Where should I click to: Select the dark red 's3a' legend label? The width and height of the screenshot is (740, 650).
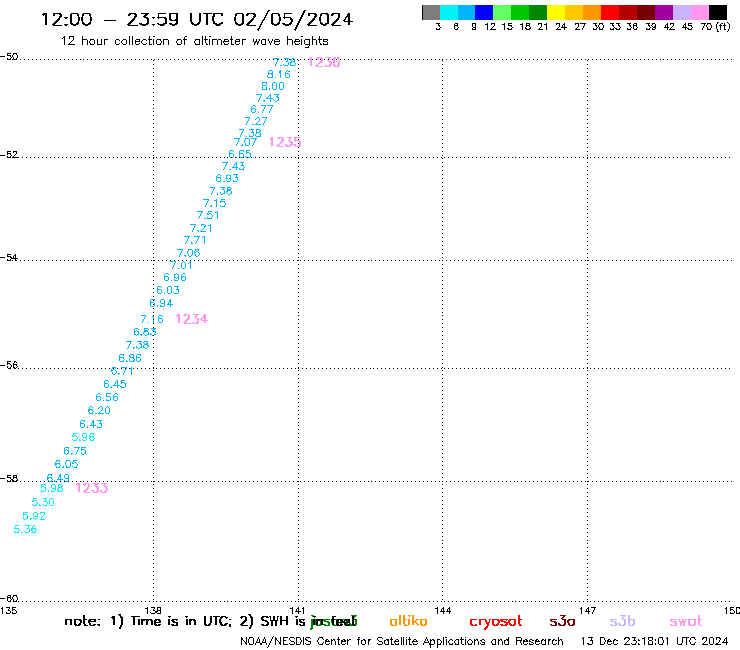tap(562, 621)
